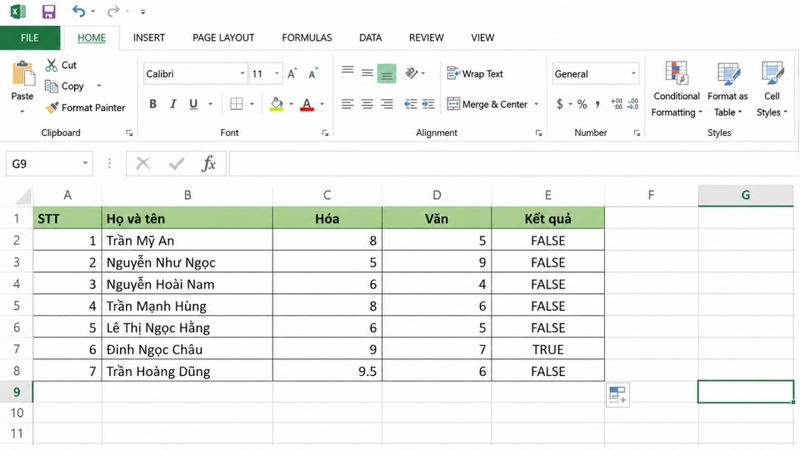This screenshot has height=450, width=800.
Task: Align text to the left
Action: (x=347, y=105)
